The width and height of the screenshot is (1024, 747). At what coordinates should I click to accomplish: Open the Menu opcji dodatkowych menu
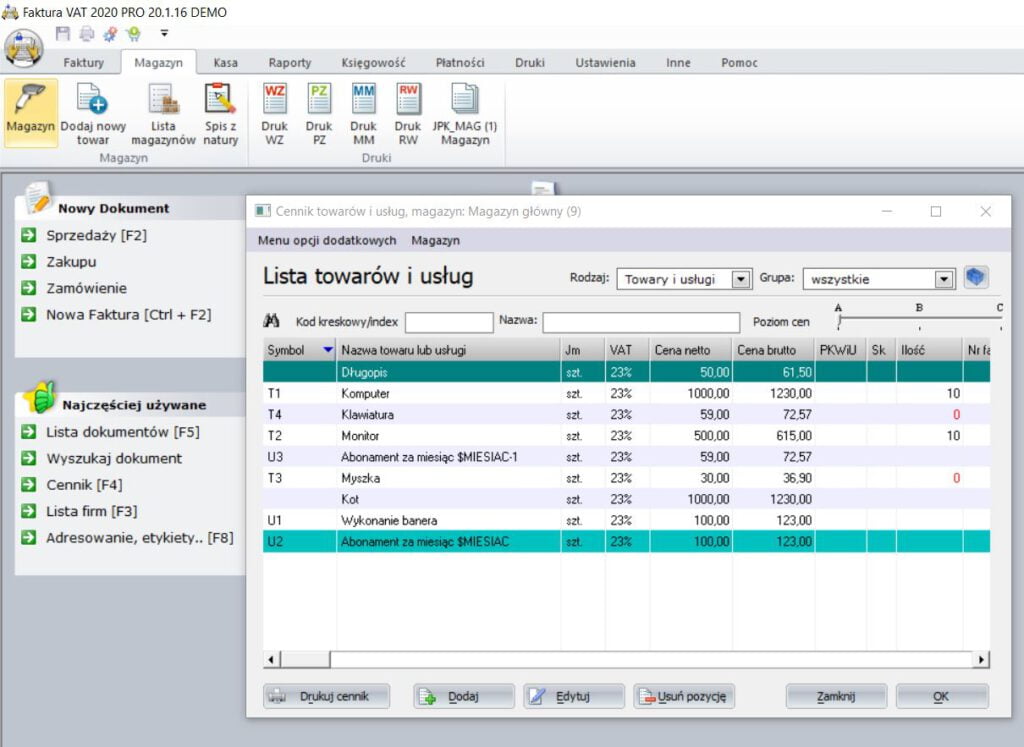(x=327, y=240)
